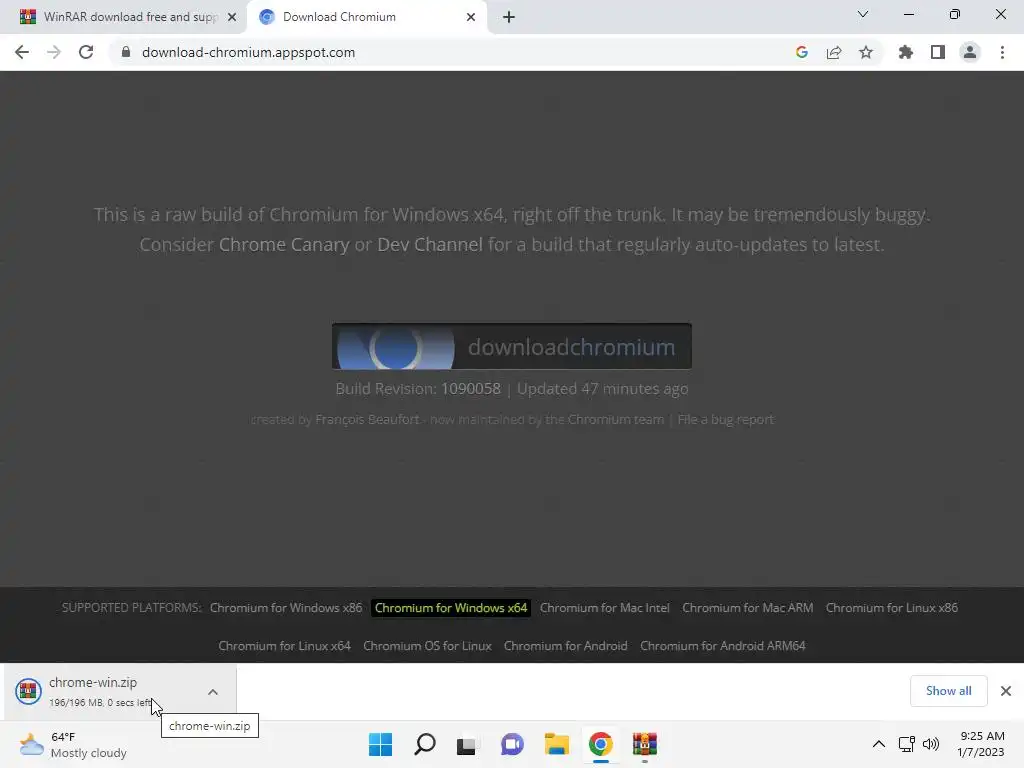View site information lock icon
The width and height of the screenshot is (1024, 768).
126,52
